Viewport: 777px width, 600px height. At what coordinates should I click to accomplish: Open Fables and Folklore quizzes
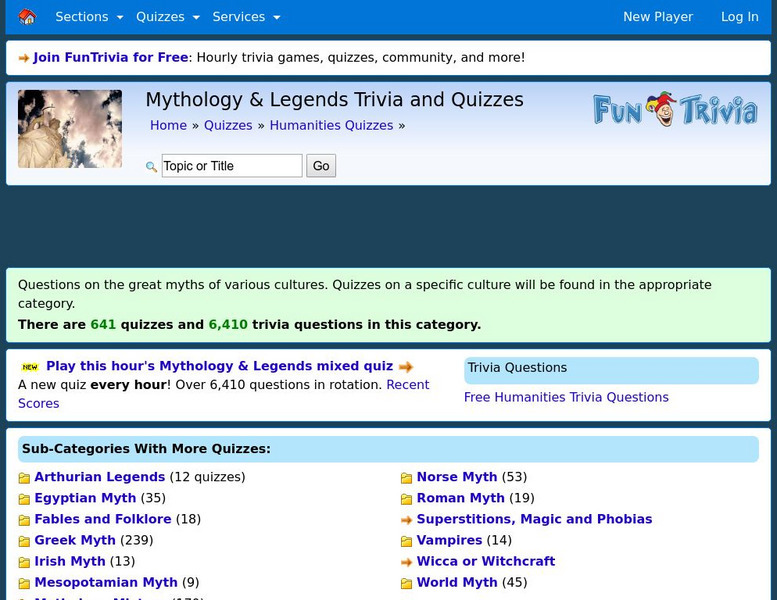point(103,519)
